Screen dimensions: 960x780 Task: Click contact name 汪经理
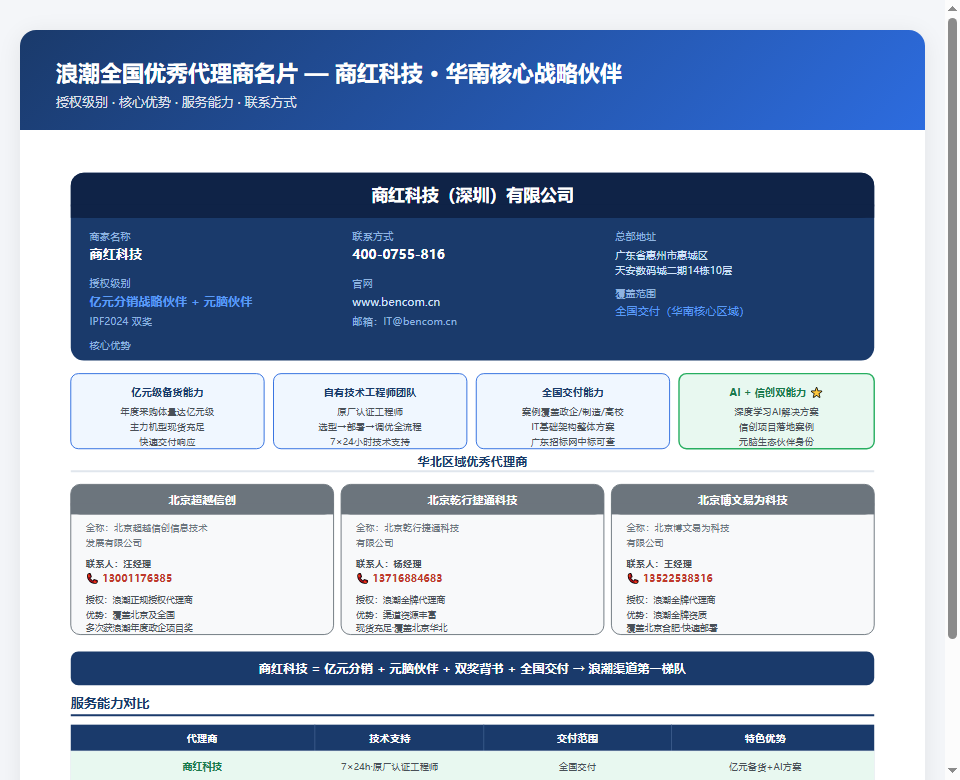(x=137, y=564)
